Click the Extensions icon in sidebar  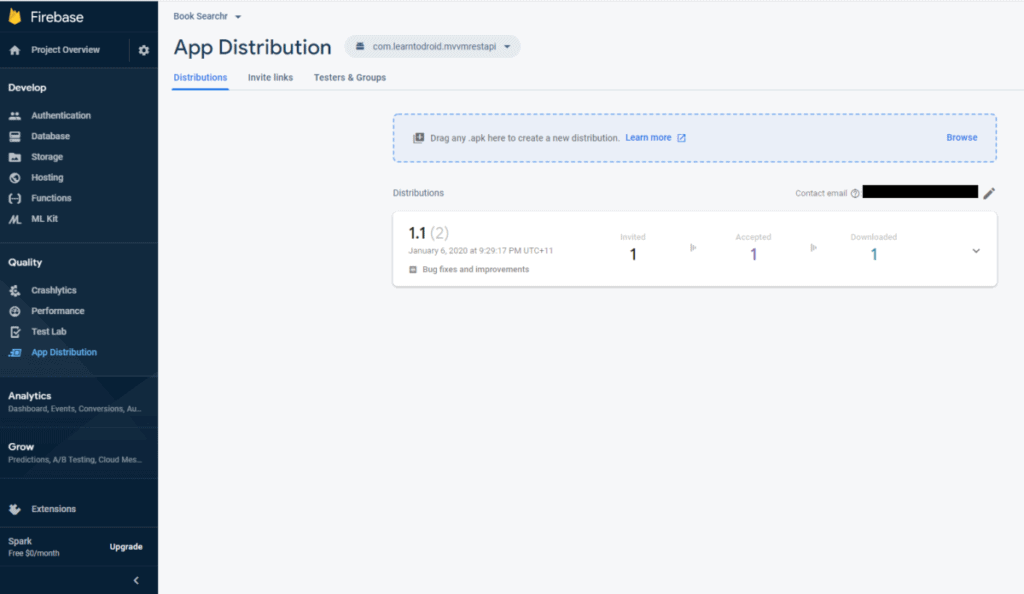15,509
